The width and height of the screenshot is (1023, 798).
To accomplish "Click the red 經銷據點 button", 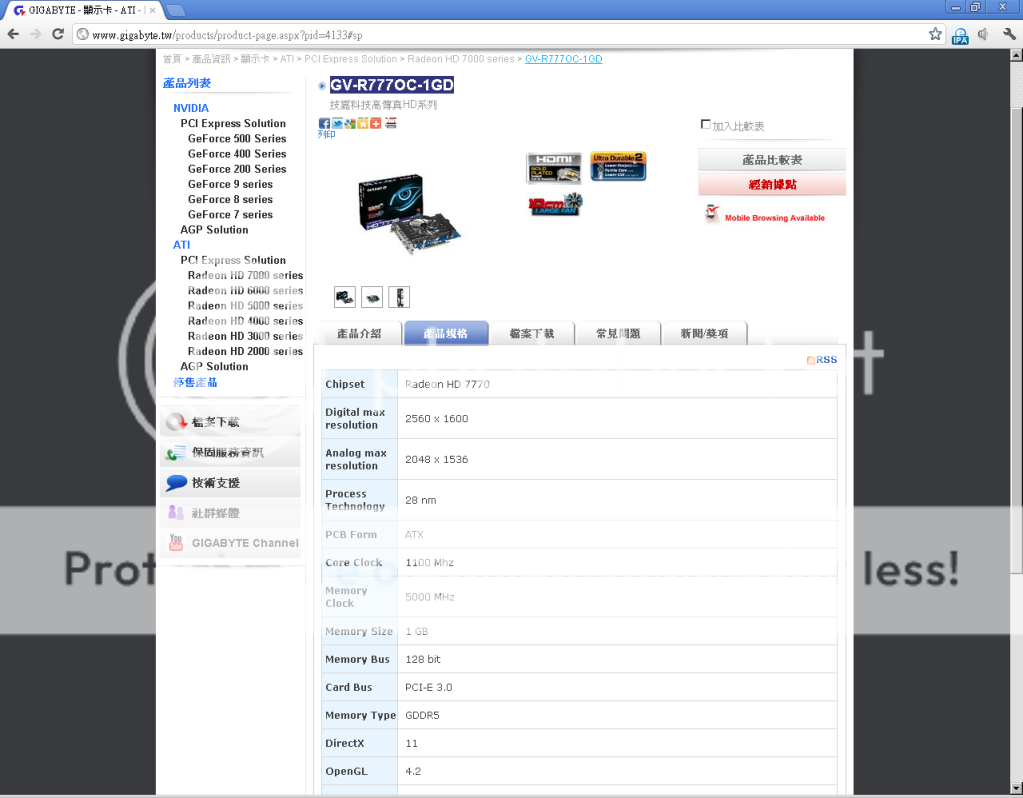I will [x=771, y=185].
